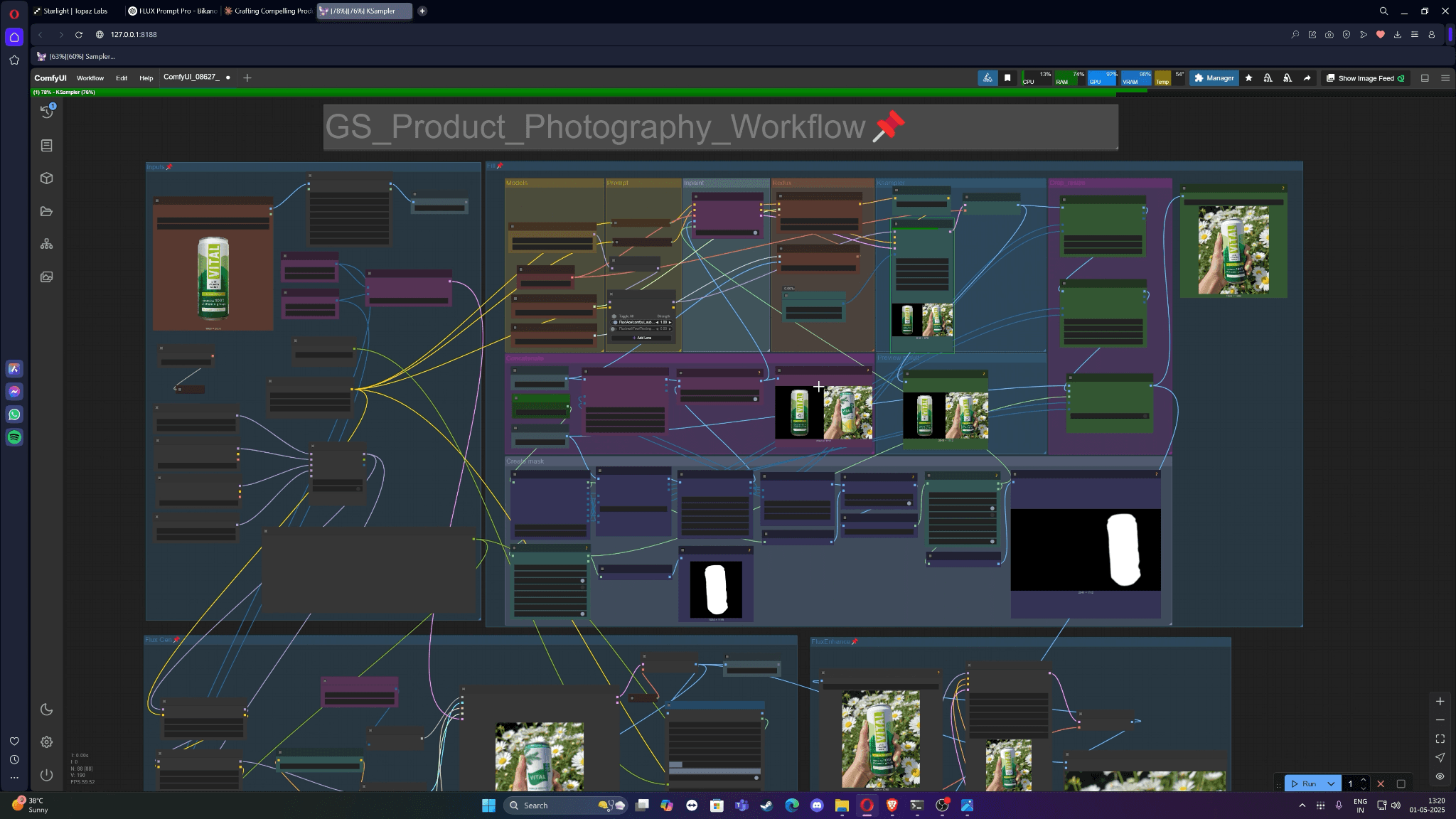The image size is (1456, 819).
Task: Fit view to canvas icon
Action: 1440,739
